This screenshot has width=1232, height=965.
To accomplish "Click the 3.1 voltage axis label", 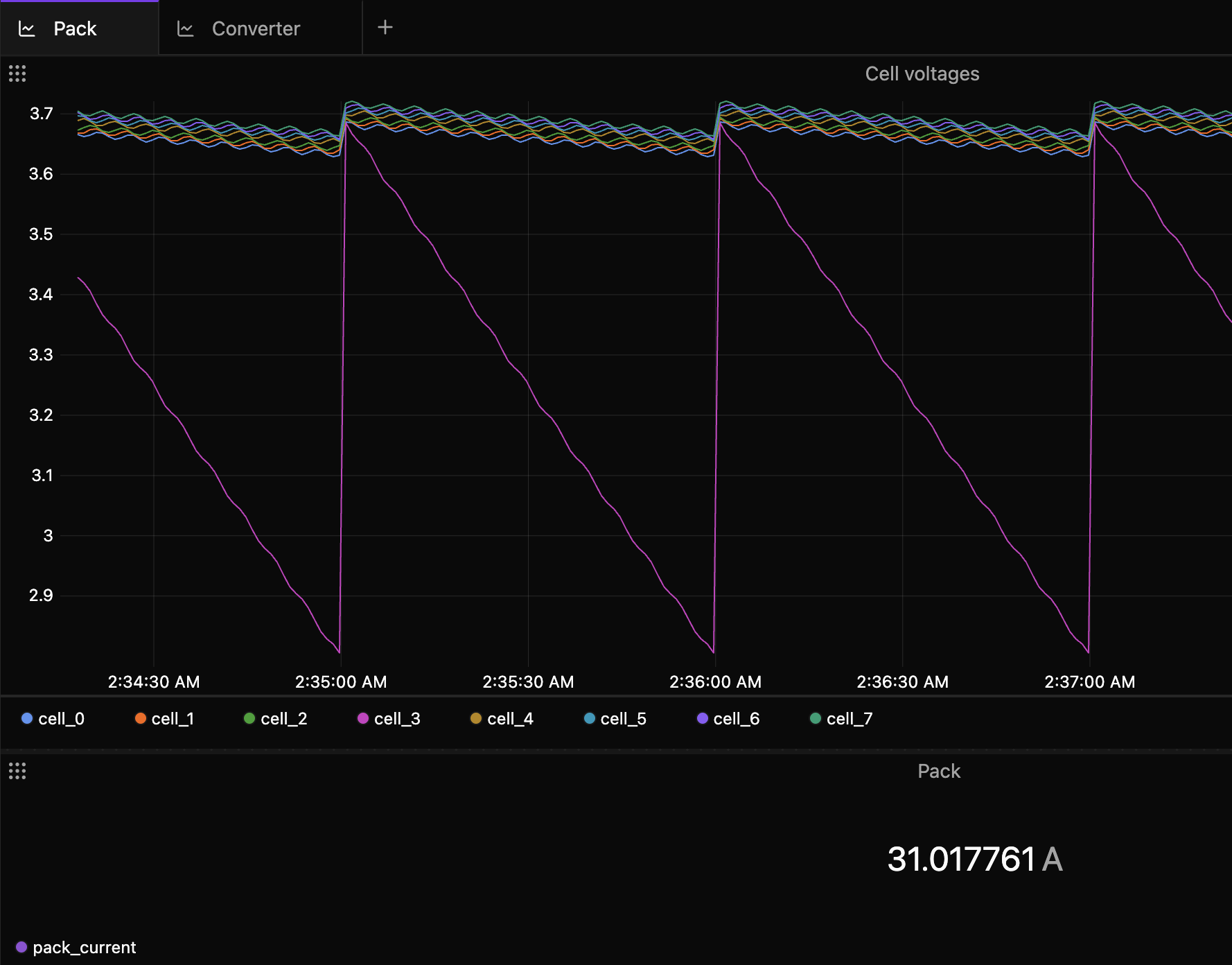I will coord(42,476).
